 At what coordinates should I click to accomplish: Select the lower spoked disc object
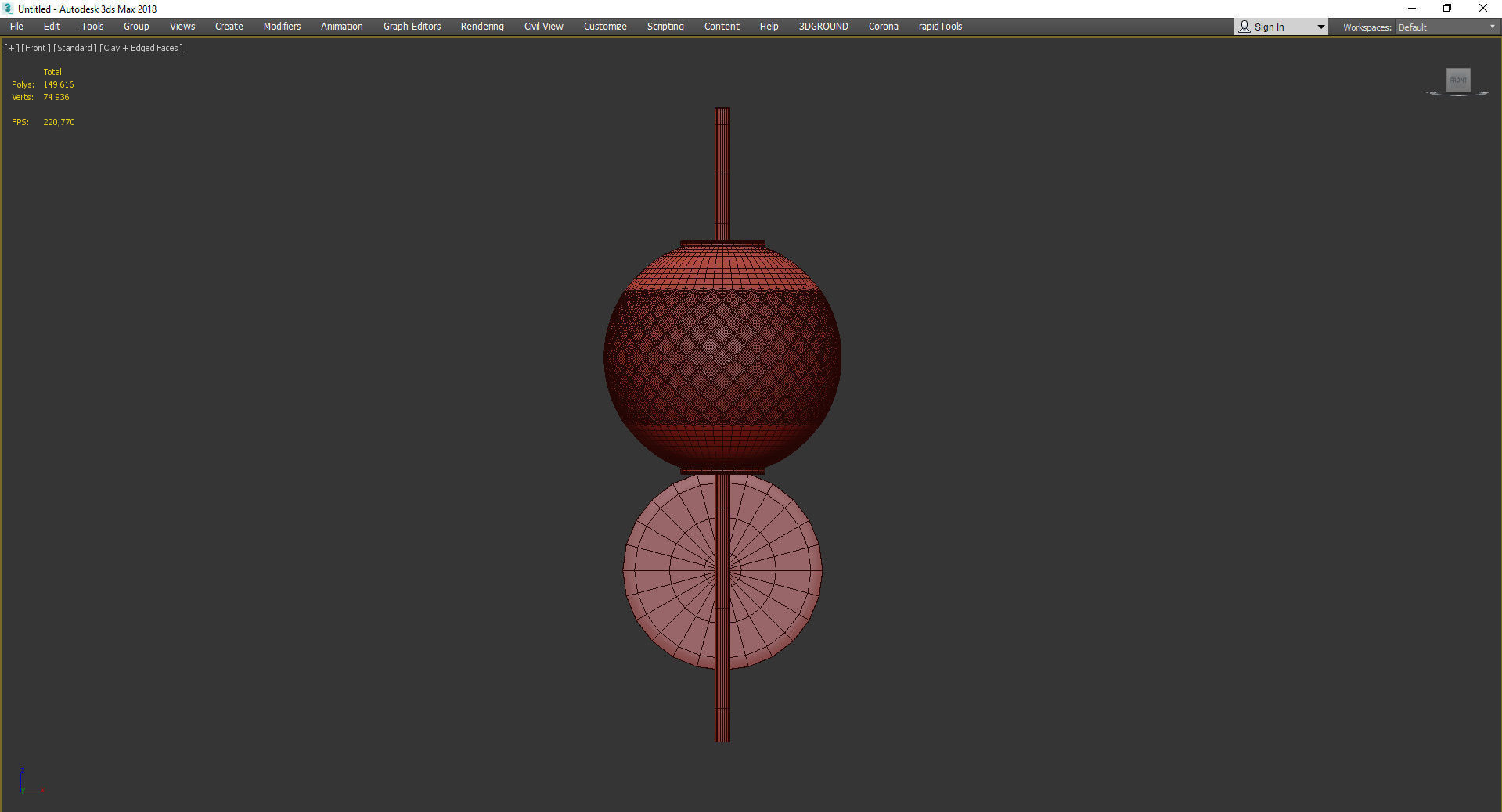pyautogui.click(x=673, y=571)
